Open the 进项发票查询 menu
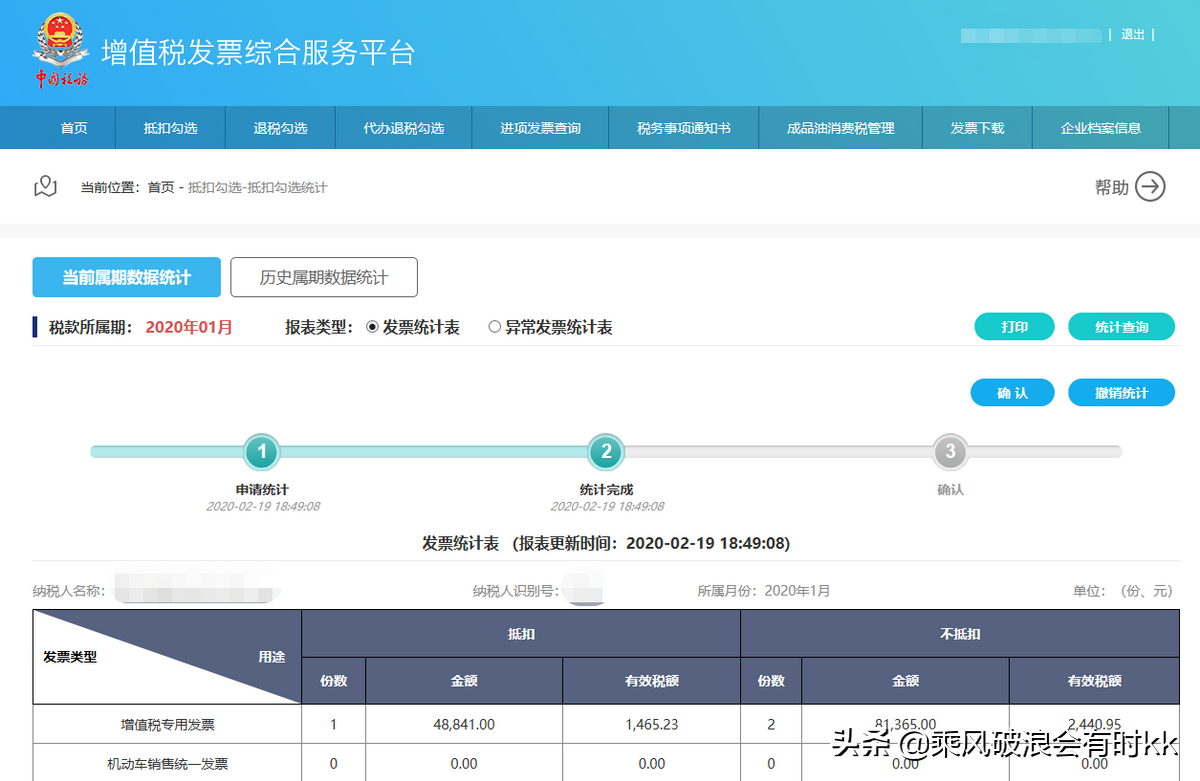Viewport: 1200px width, 781px height. pos(540,127)
